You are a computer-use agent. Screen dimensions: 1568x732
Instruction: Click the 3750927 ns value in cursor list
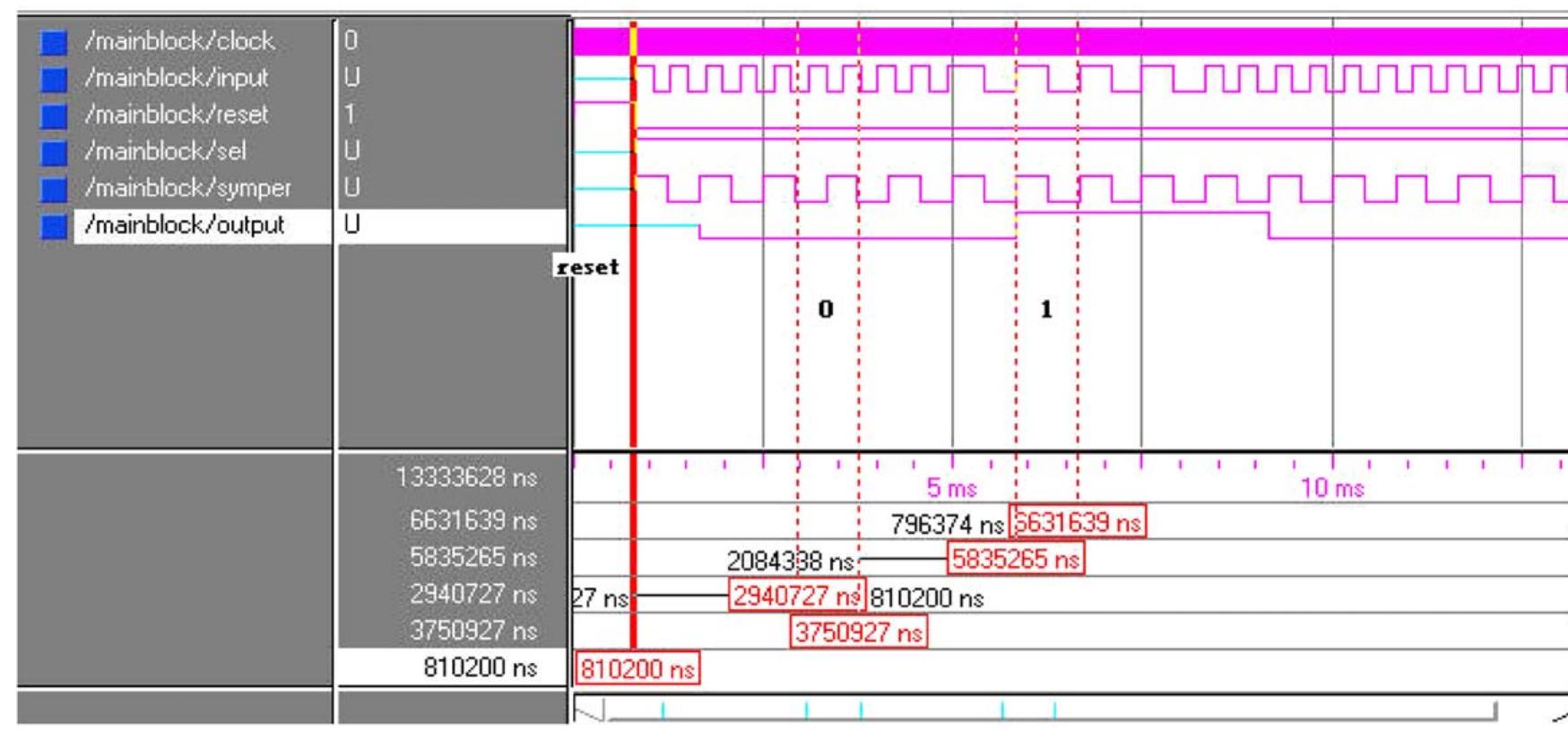473,631
